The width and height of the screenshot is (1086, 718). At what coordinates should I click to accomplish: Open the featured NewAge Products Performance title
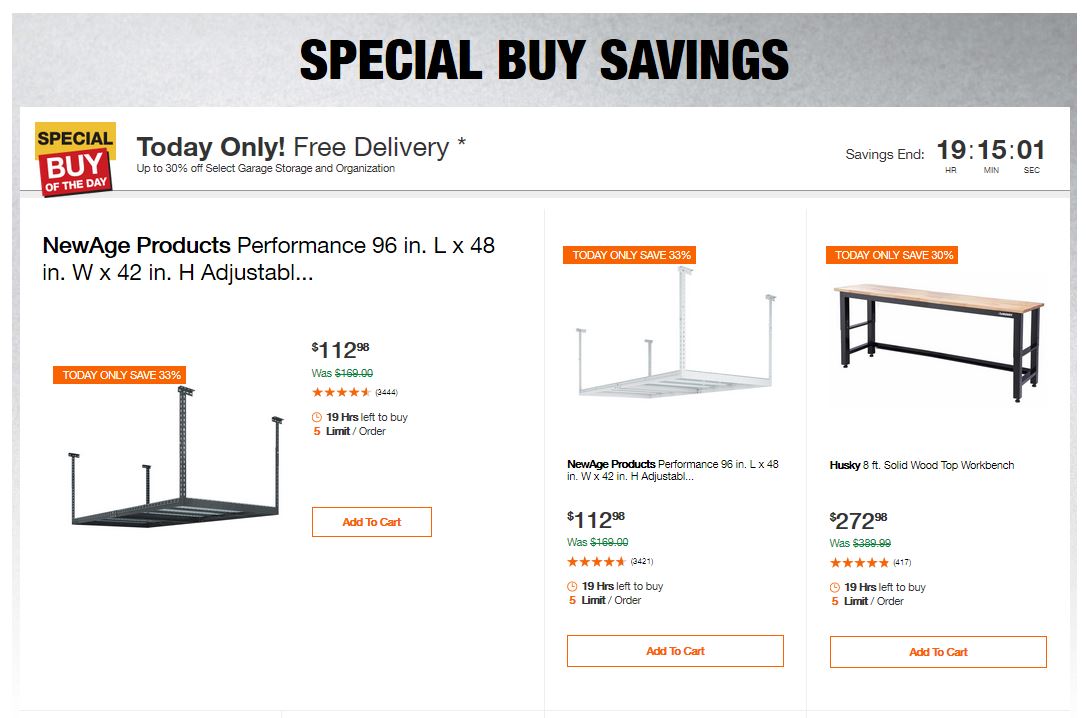coord(268,258)
